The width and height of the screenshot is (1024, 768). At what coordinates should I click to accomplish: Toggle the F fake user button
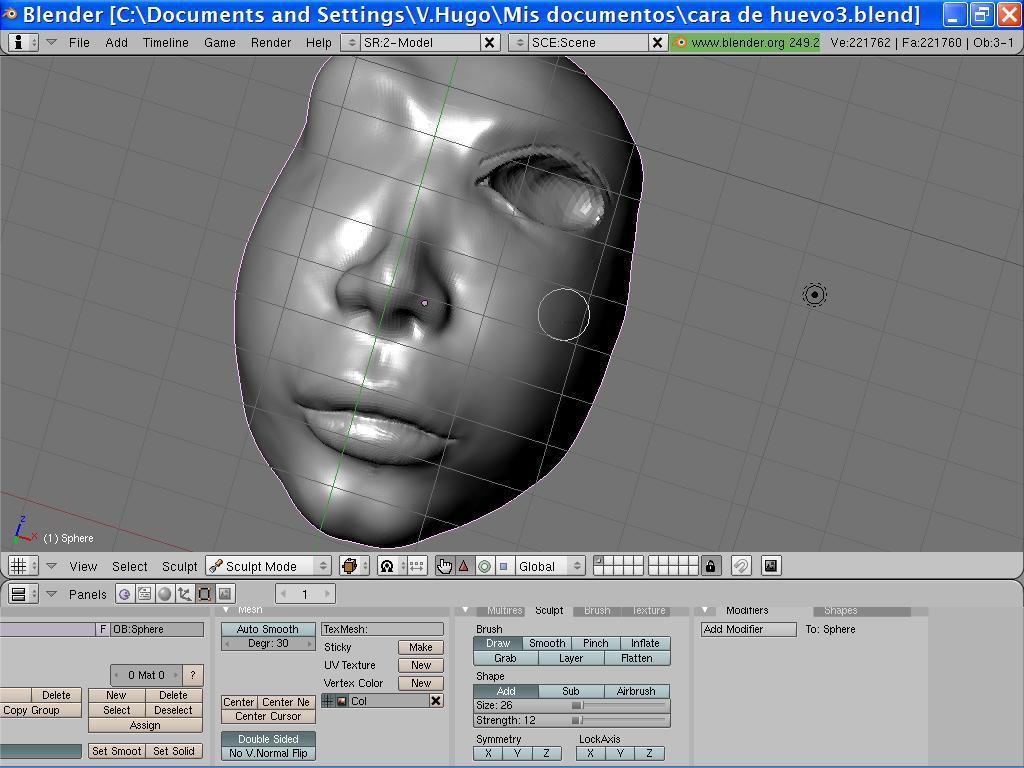tap(103, 629)
